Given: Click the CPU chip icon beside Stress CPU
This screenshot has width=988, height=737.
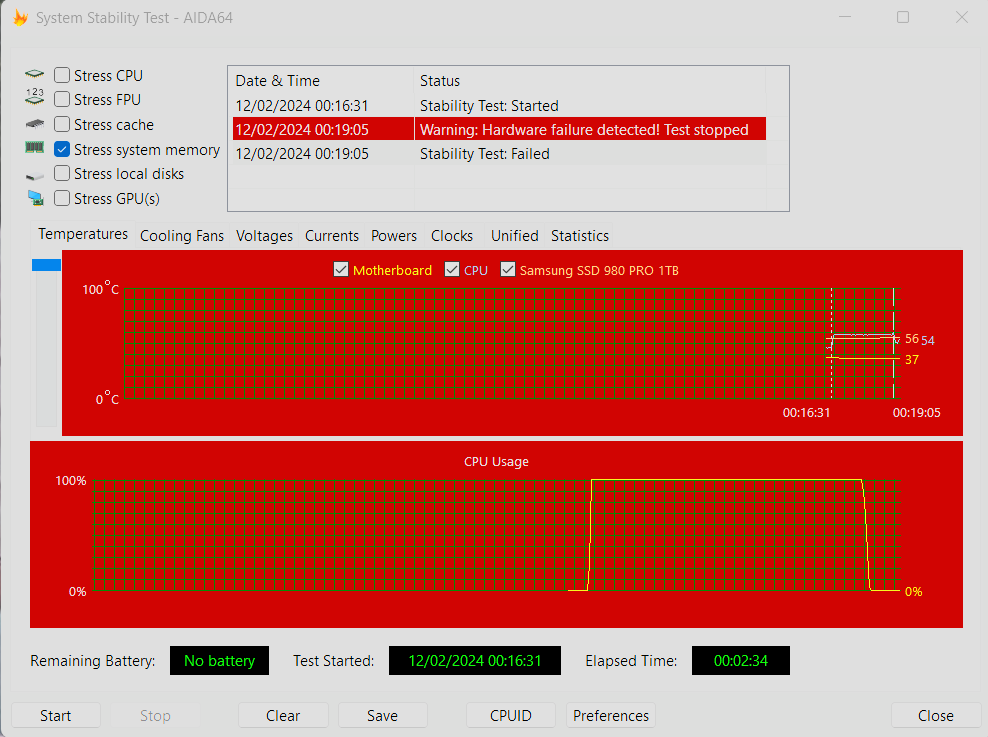Looking at the screenshot, I should click(35, 75).
